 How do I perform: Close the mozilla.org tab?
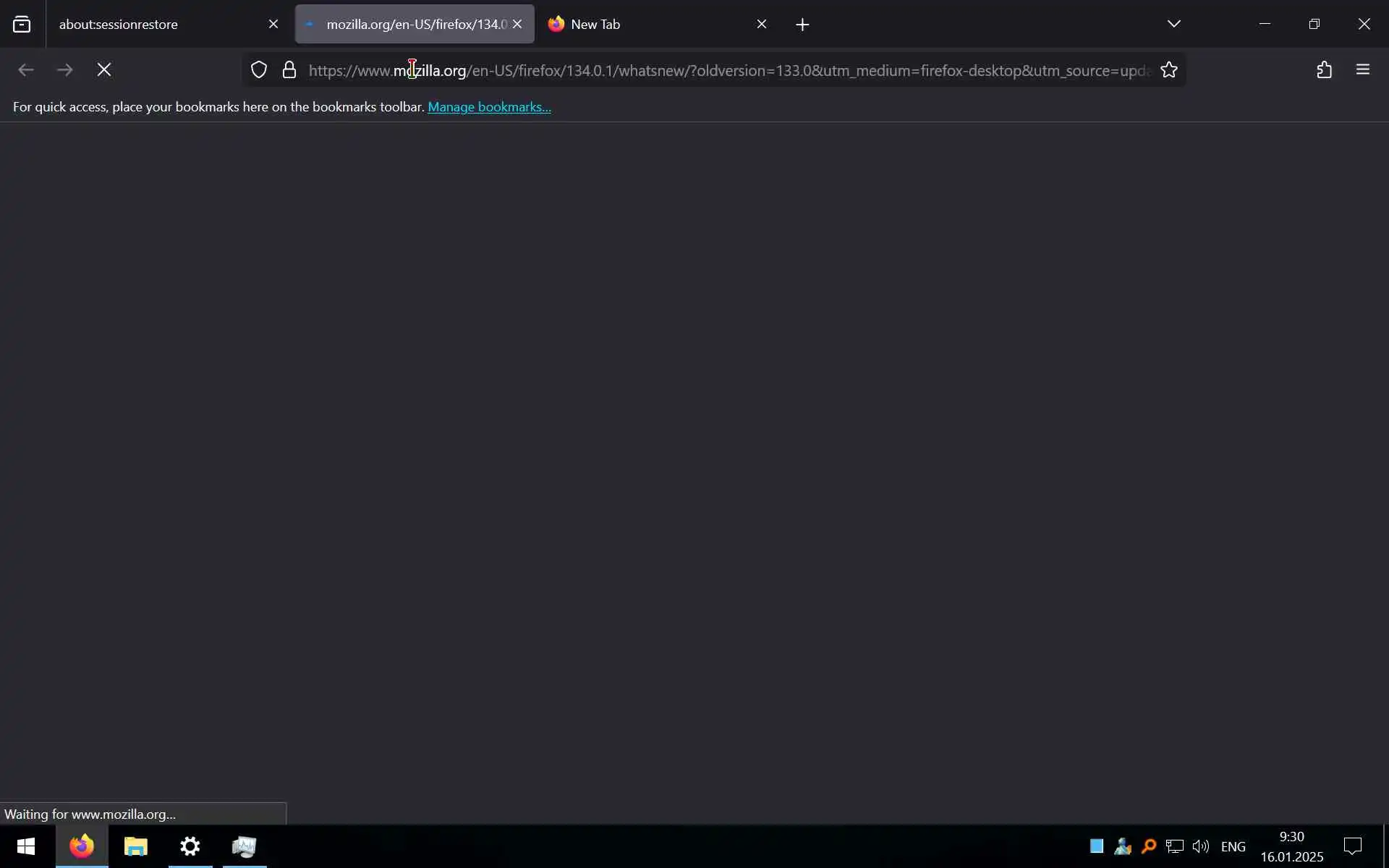[517, 25]
